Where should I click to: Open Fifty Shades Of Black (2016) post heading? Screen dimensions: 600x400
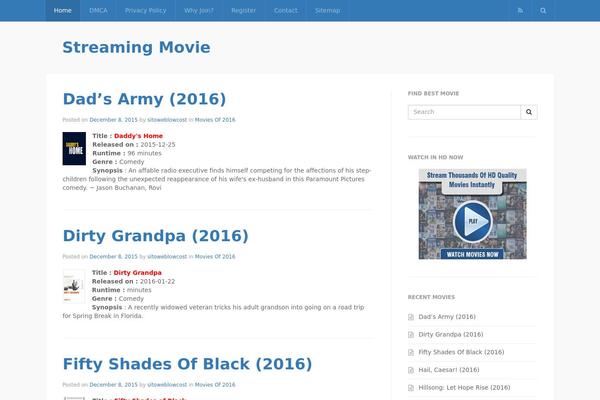188,364
